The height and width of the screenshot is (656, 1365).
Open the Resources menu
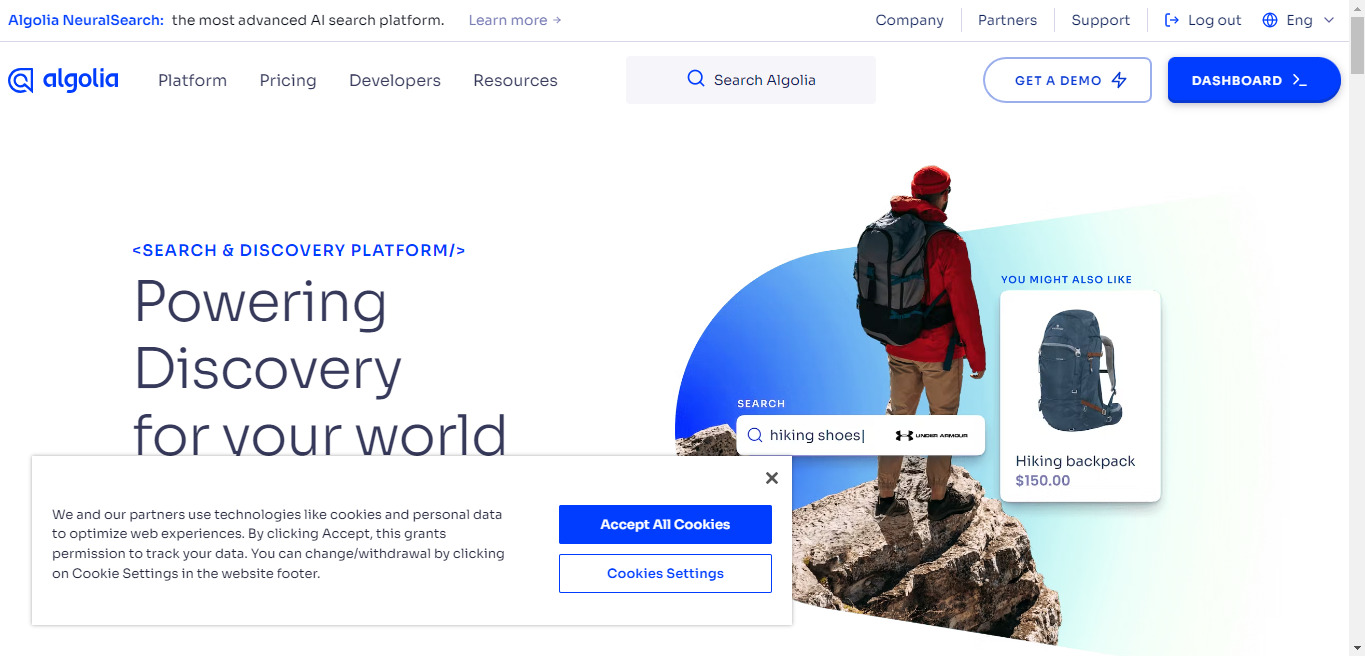(515, 80)
